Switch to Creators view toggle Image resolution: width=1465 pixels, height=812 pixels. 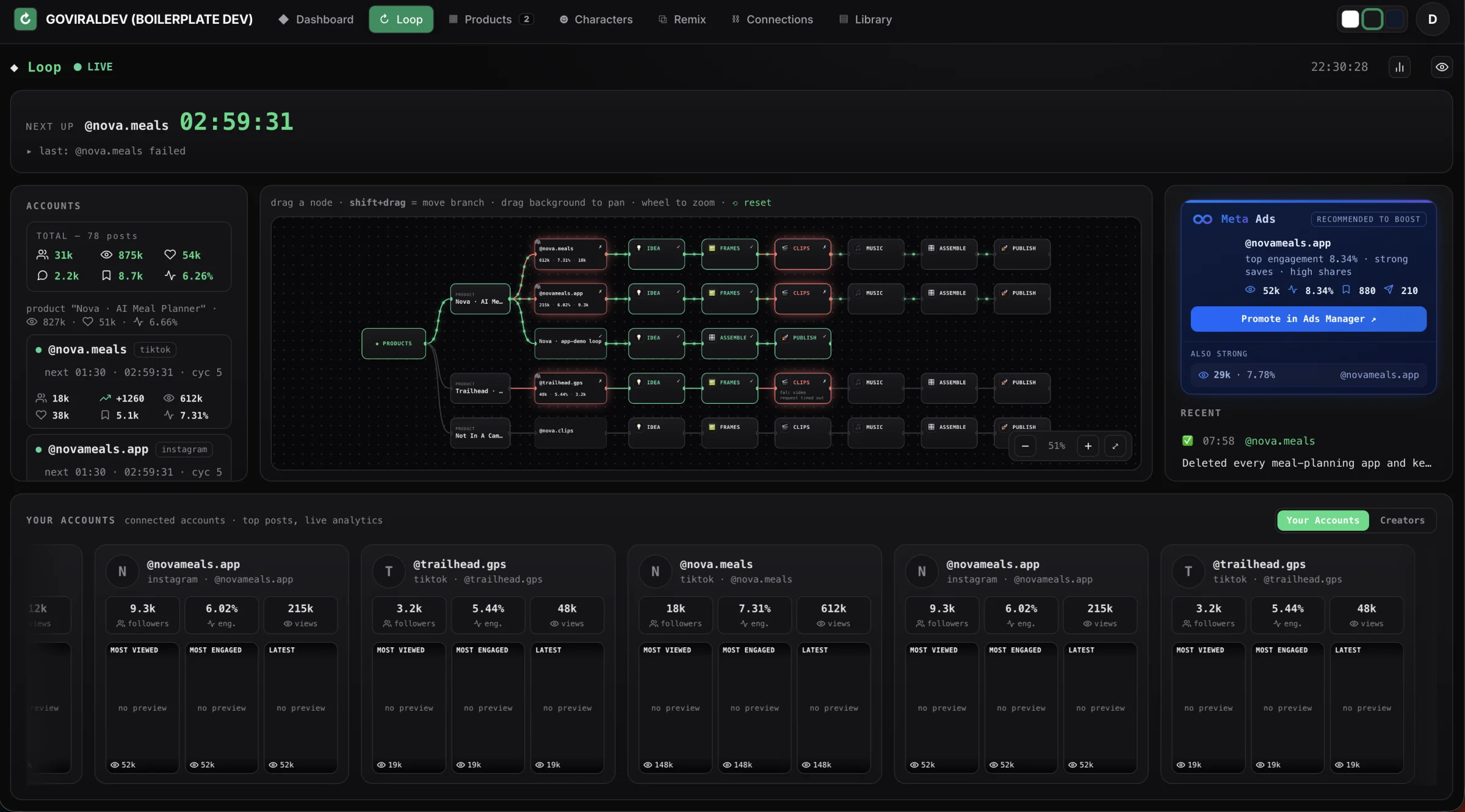(x=1402, y=520)
